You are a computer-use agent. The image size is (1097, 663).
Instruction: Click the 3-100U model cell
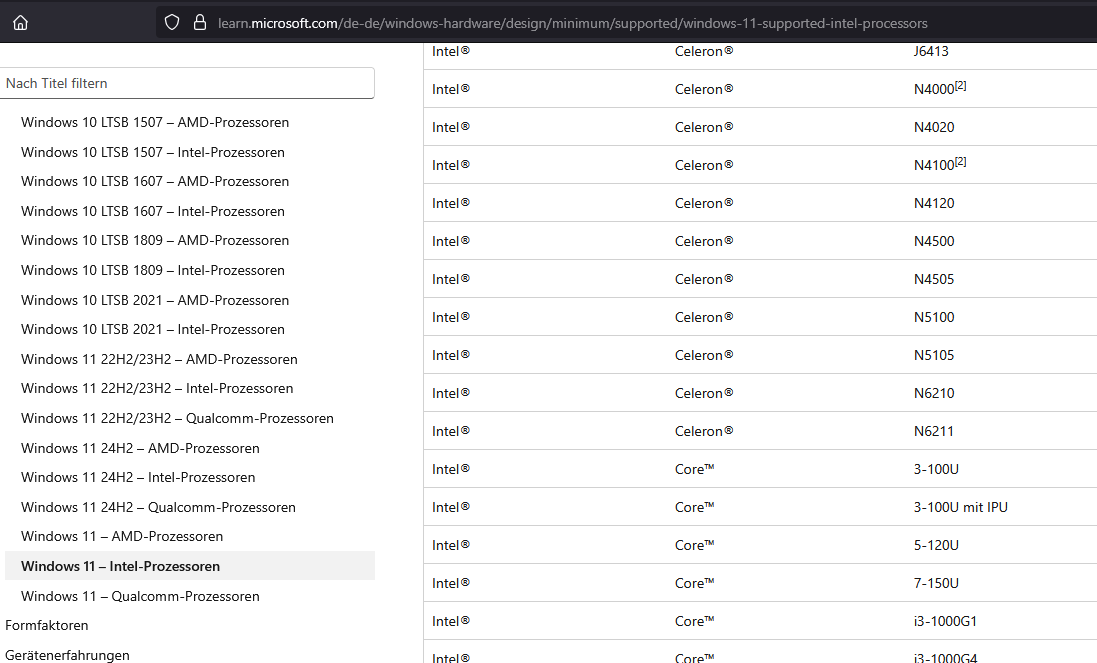pos(936,469)
